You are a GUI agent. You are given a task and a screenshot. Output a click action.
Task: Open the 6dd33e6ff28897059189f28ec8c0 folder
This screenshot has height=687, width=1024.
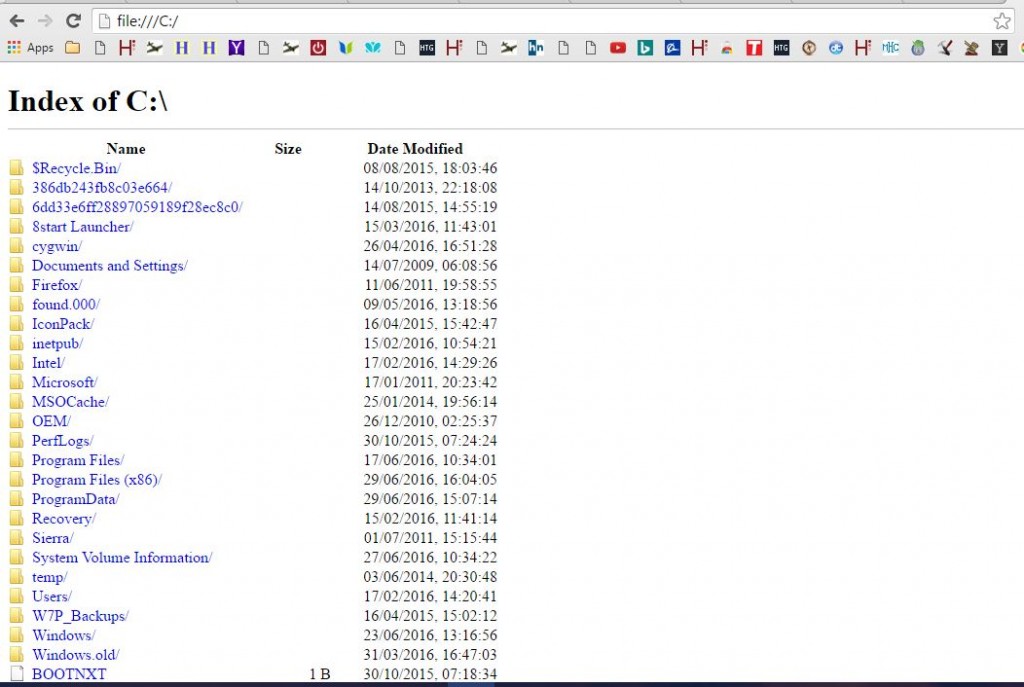click(137, 207)
